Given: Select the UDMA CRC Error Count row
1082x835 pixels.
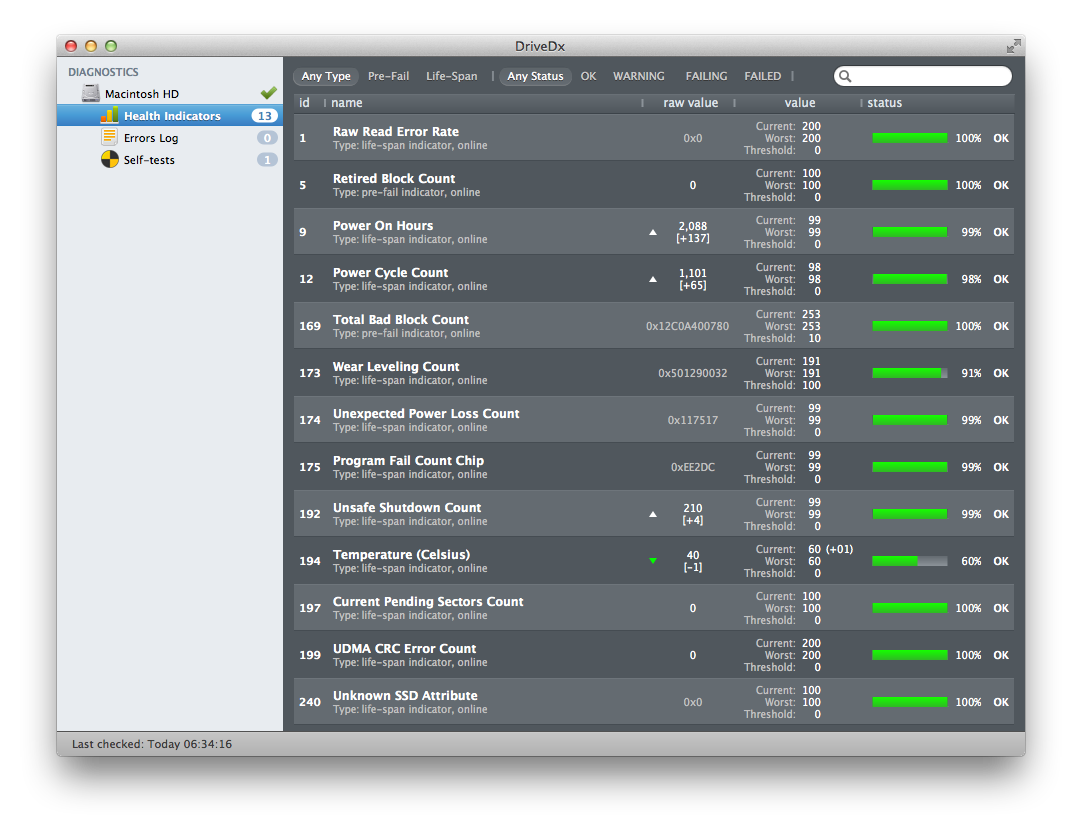Looking at the screenshot, I should pyautogui.click(x=654, y=654).
